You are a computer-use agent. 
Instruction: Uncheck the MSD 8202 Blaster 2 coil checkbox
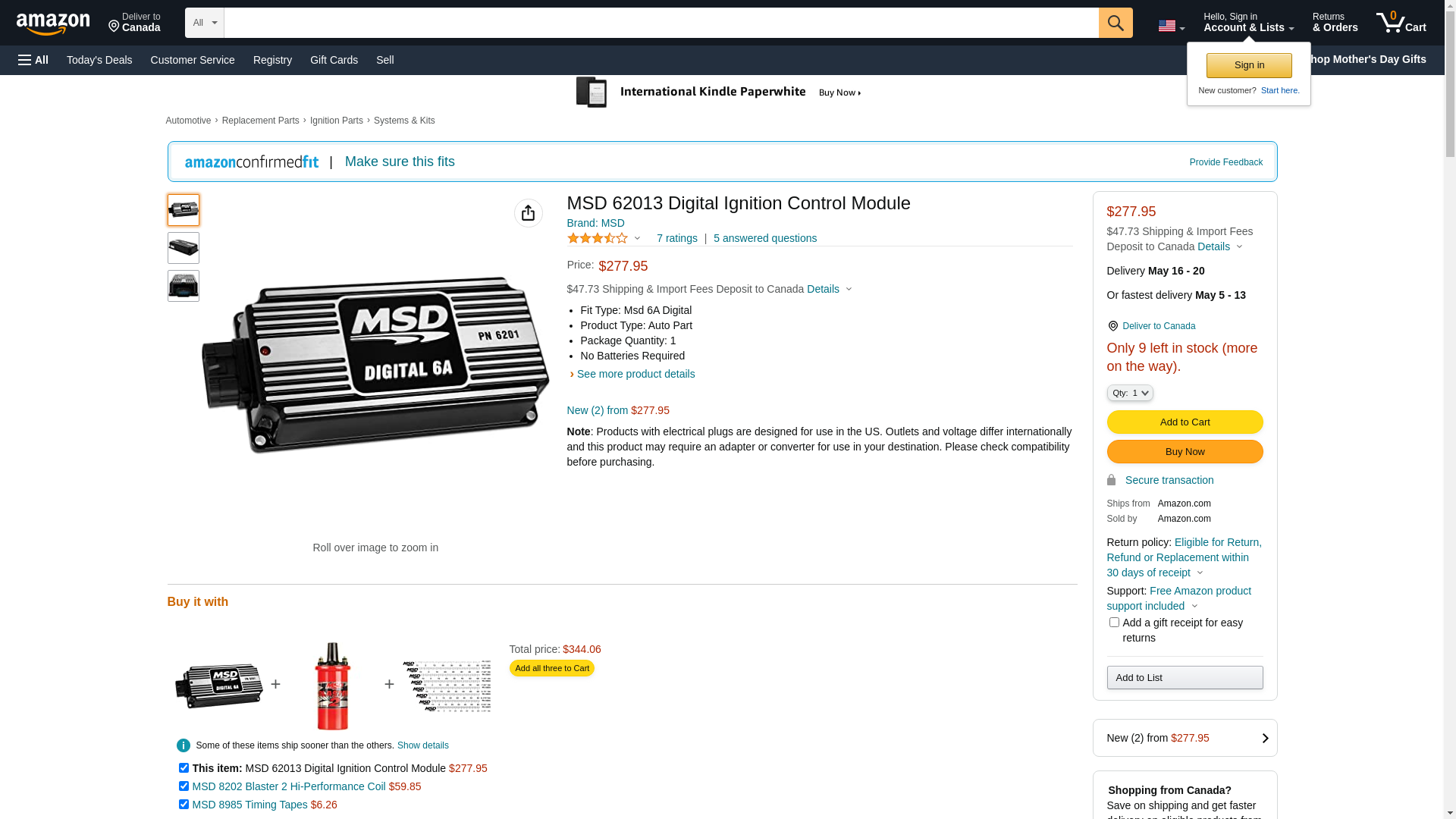click(x=184, y=786)
